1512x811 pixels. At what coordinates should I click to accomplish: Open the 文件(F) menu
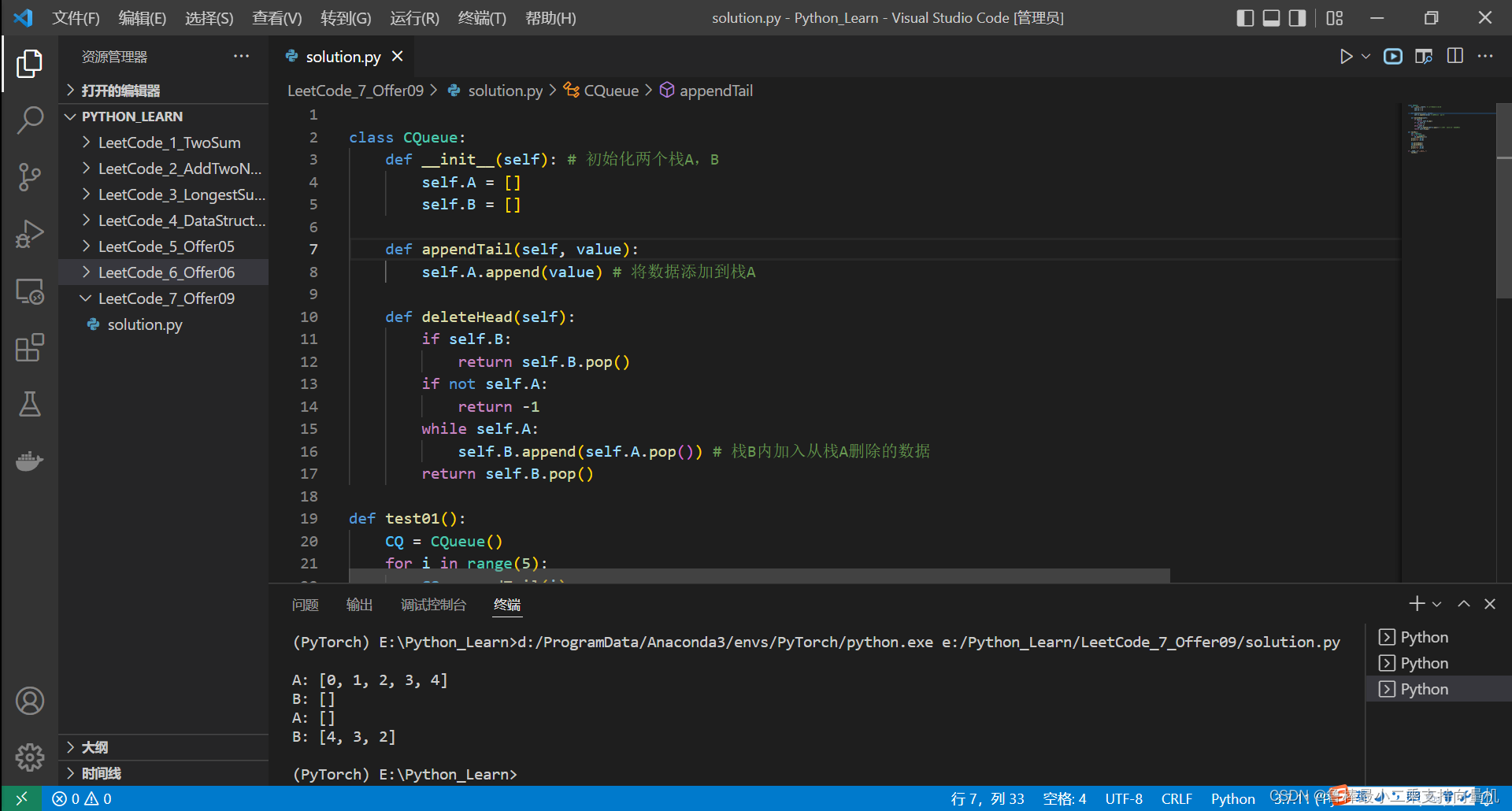point(76,18)
